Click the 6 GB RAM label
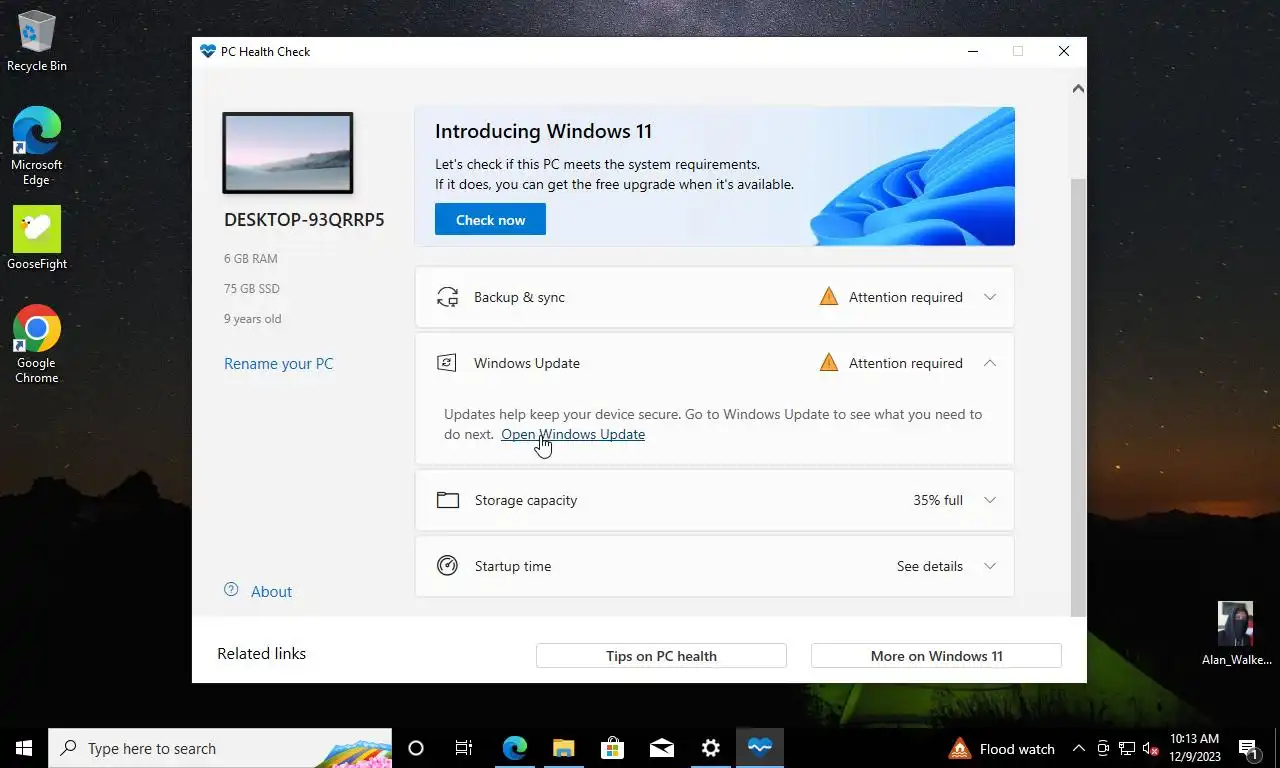Screen dimensions: 1280x768 click(x=251, y=259)
